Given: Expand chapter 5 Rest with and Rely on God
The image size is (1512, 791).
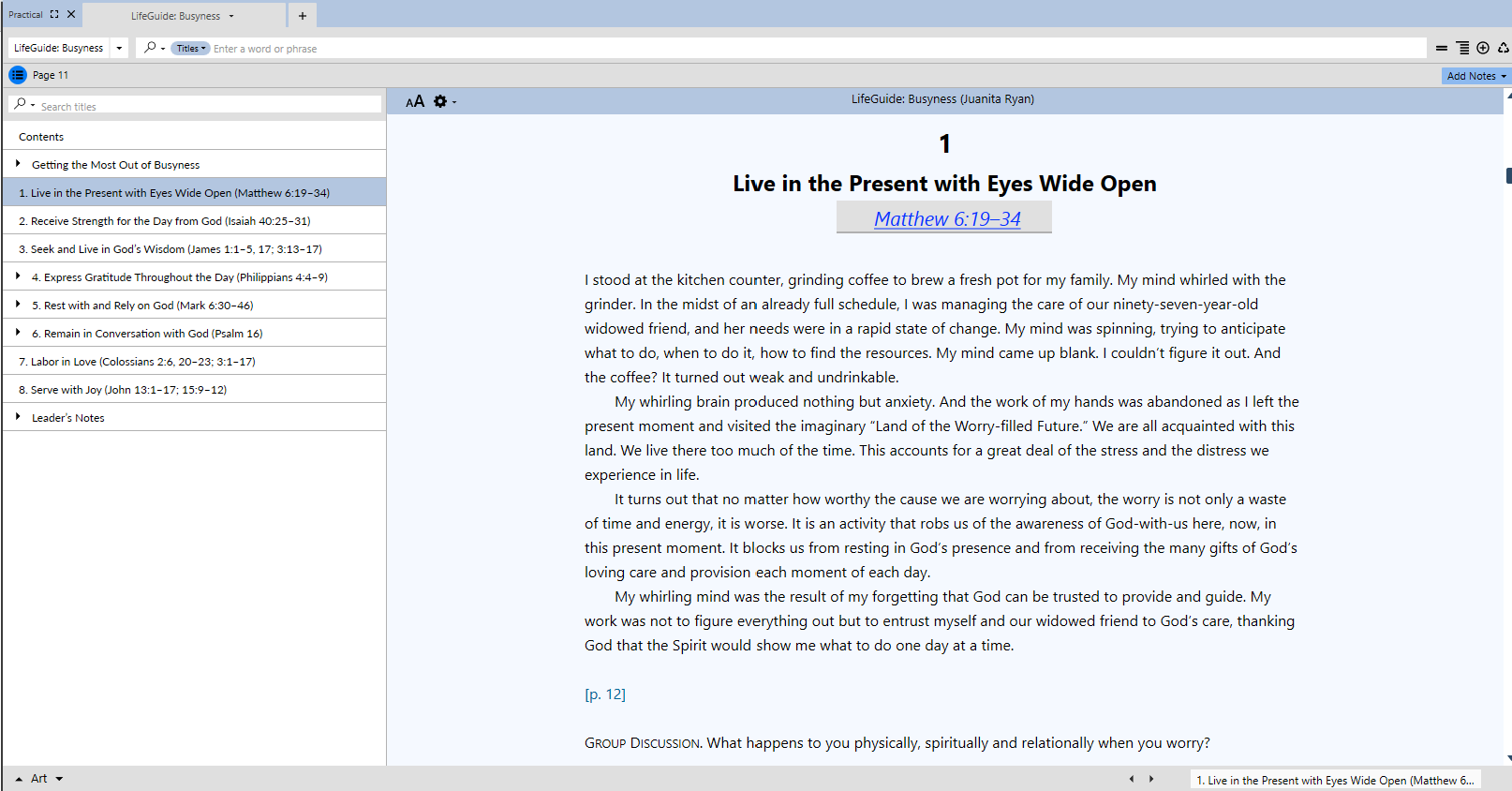Looking at the screenshot, I should (18, 305).
